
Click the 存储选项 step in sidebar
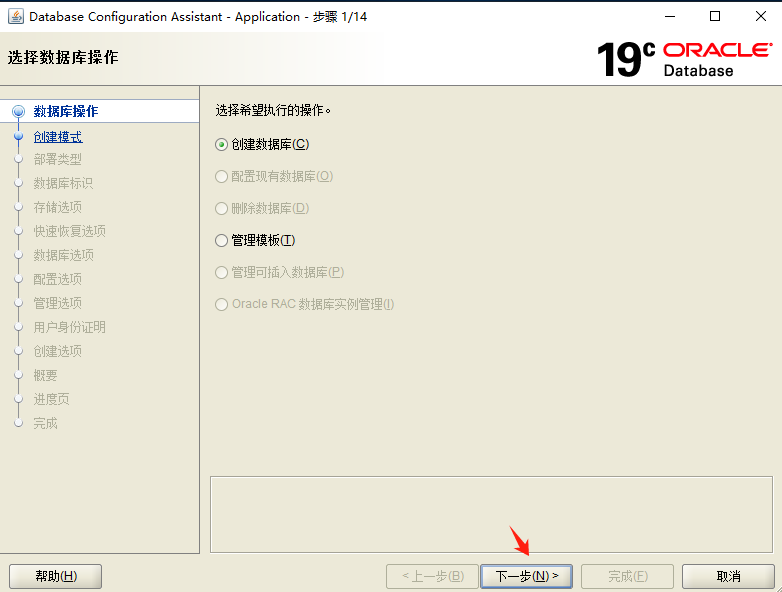pyautogui.click(x=57, y=207)
